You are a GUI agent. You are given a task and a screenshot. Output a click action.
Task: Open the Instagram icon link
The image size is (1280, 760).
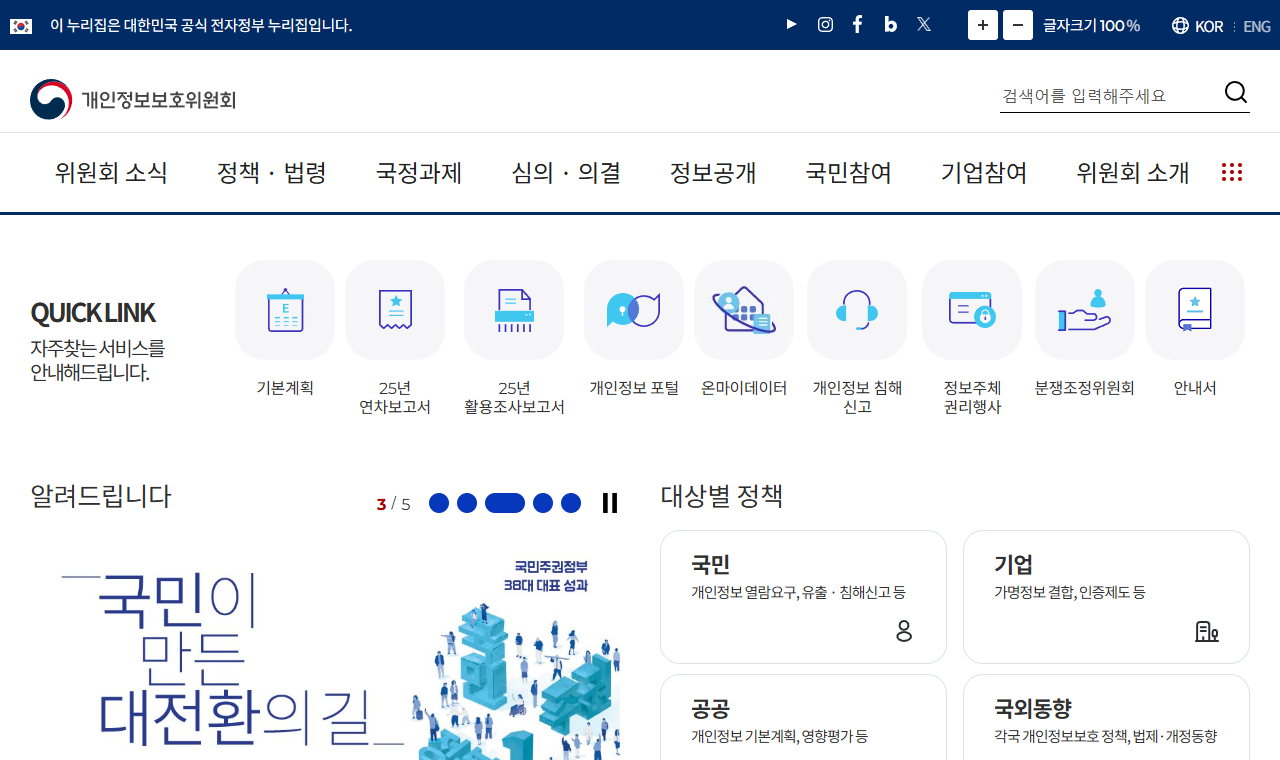pyautogui.click(x=825, y=25)
